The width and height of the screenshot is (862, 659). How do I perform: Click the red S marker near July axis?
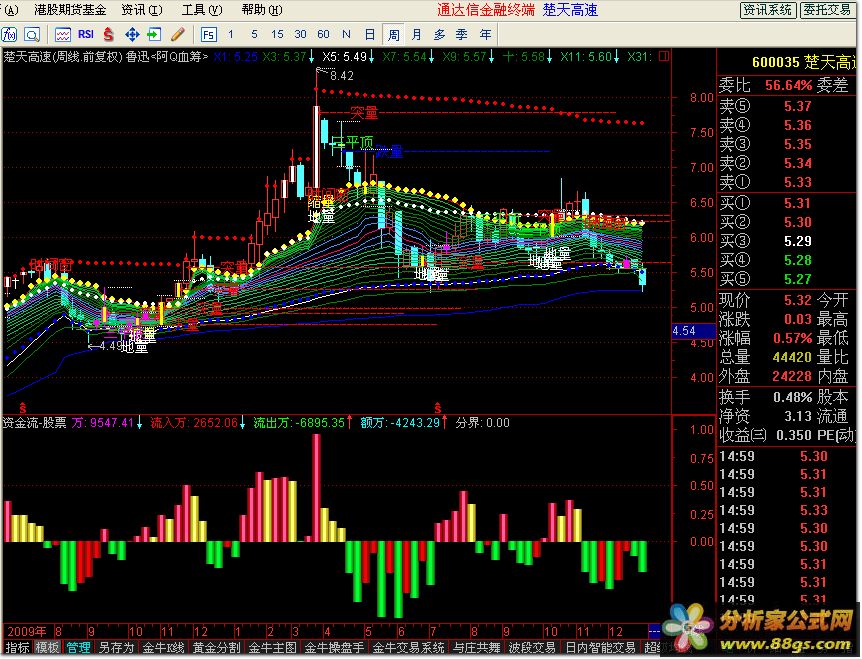pos(438,408)
